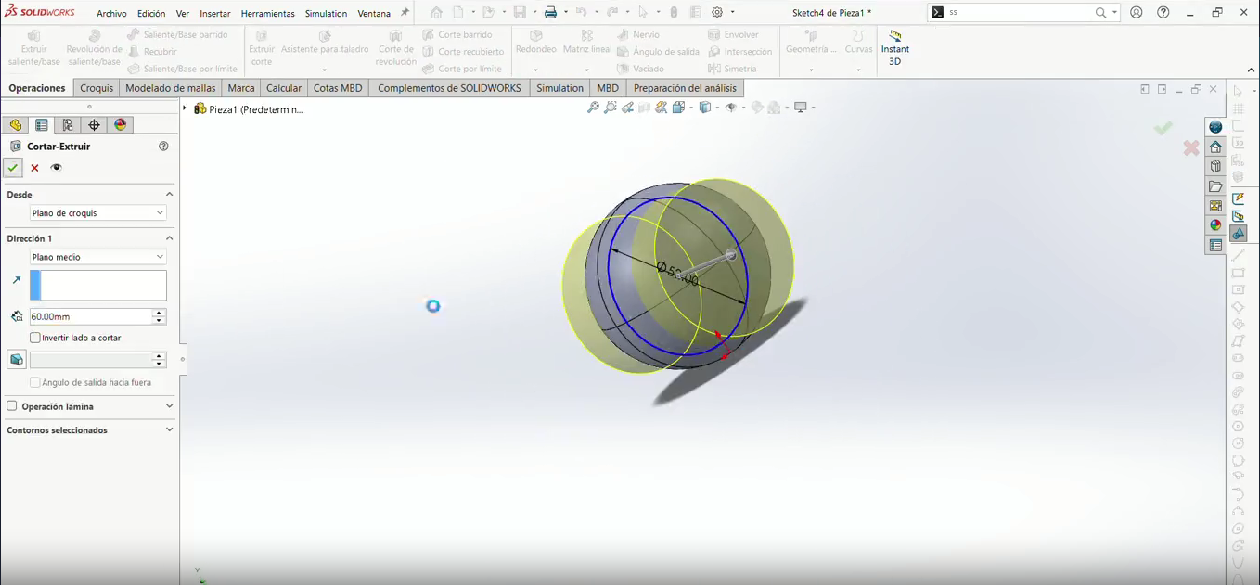Open SOLIDWORKS Resources home task pane tab
Image resolution: width=1260 pixels, height=585 pixels.
click(x=1216, y=147)
